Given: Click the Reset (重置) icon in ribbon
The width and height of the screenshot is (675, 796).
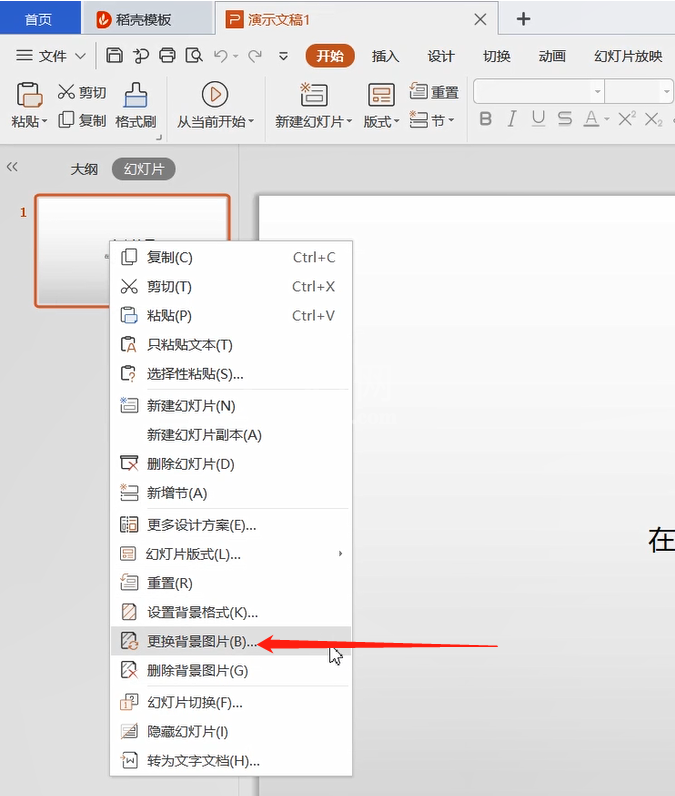Looking at the screenshot, I should click(x=419, y=91).
